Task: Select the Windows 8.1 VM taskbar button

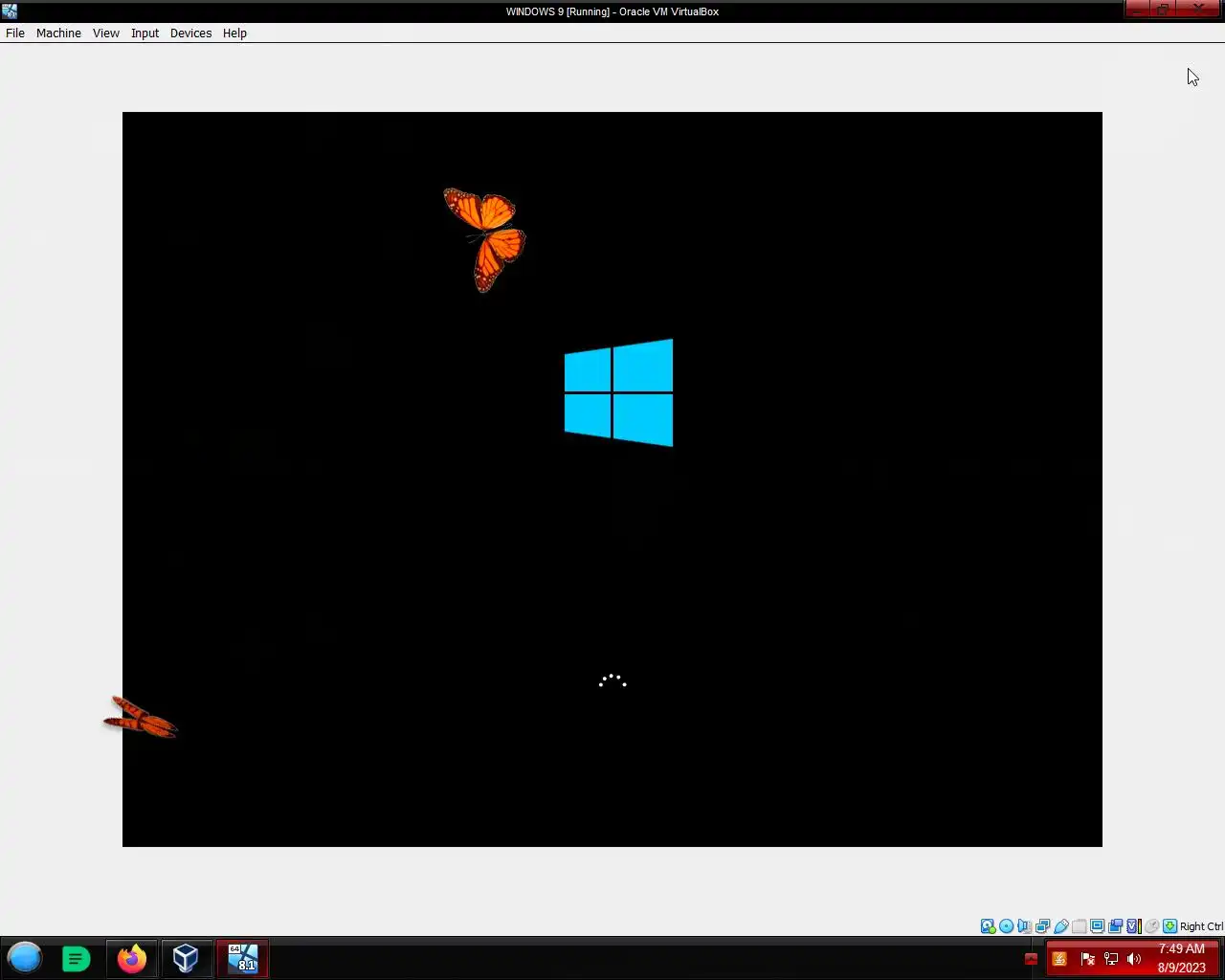Action: [242, 958]
